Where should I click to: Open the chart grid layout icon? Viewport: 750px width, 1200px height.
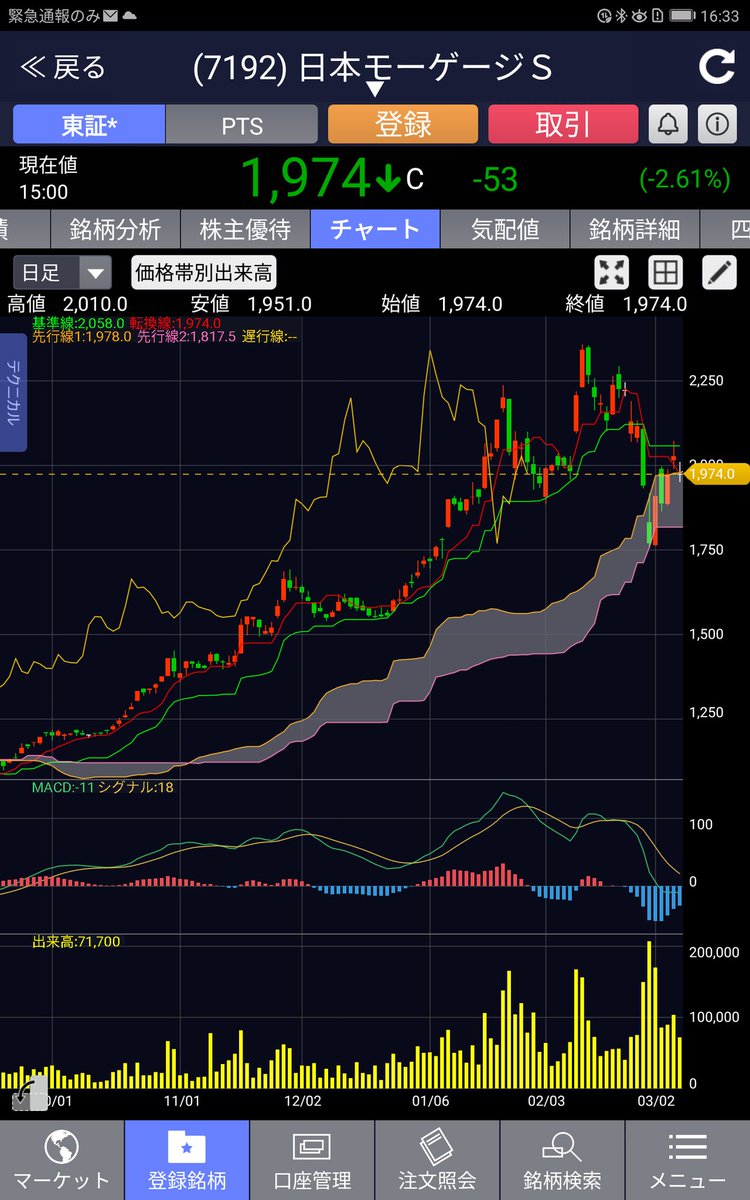click(665, 272)
